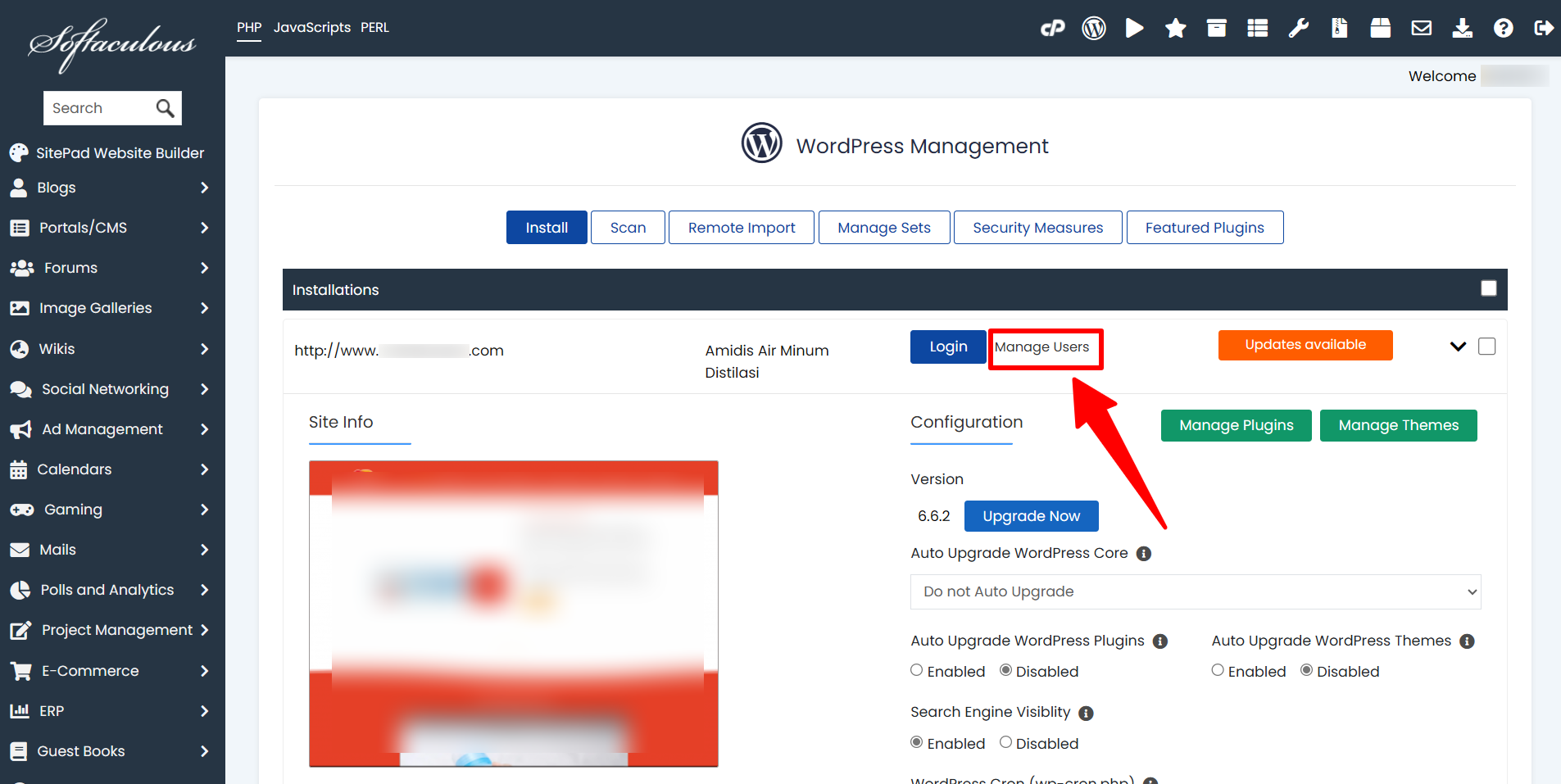1561x784 pixels.
Task: Click info icon beside Search Engine Visiblity
Action: click(x=1087, y=714)
